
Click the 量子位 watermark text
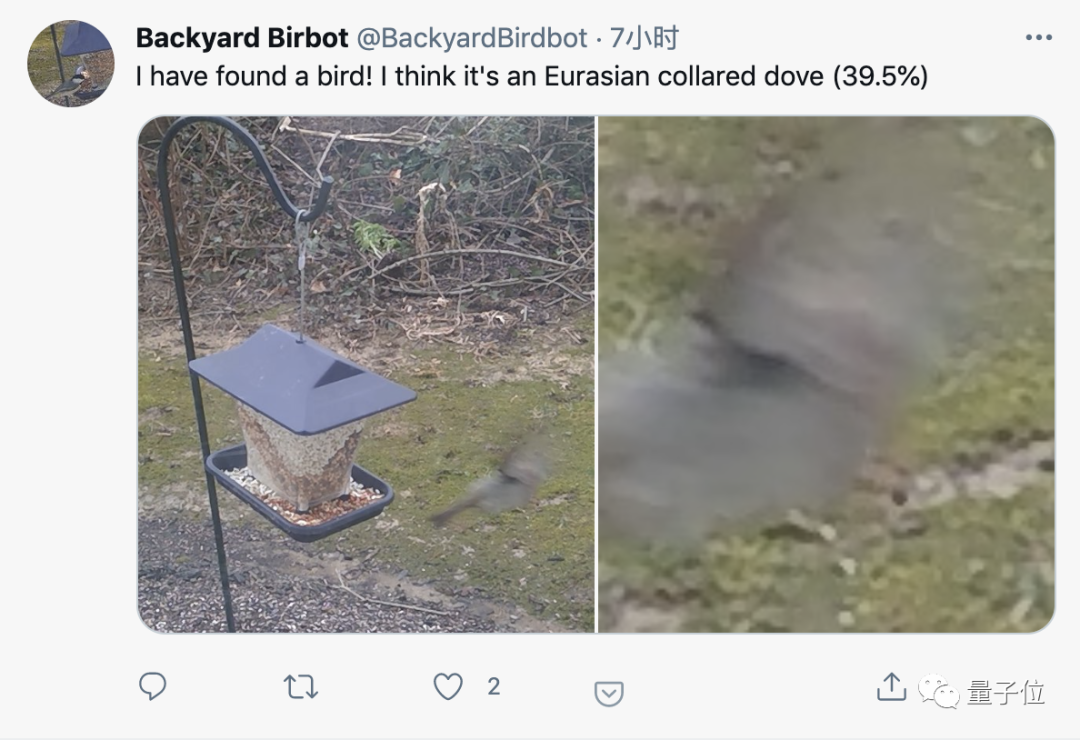(1006, 692)
